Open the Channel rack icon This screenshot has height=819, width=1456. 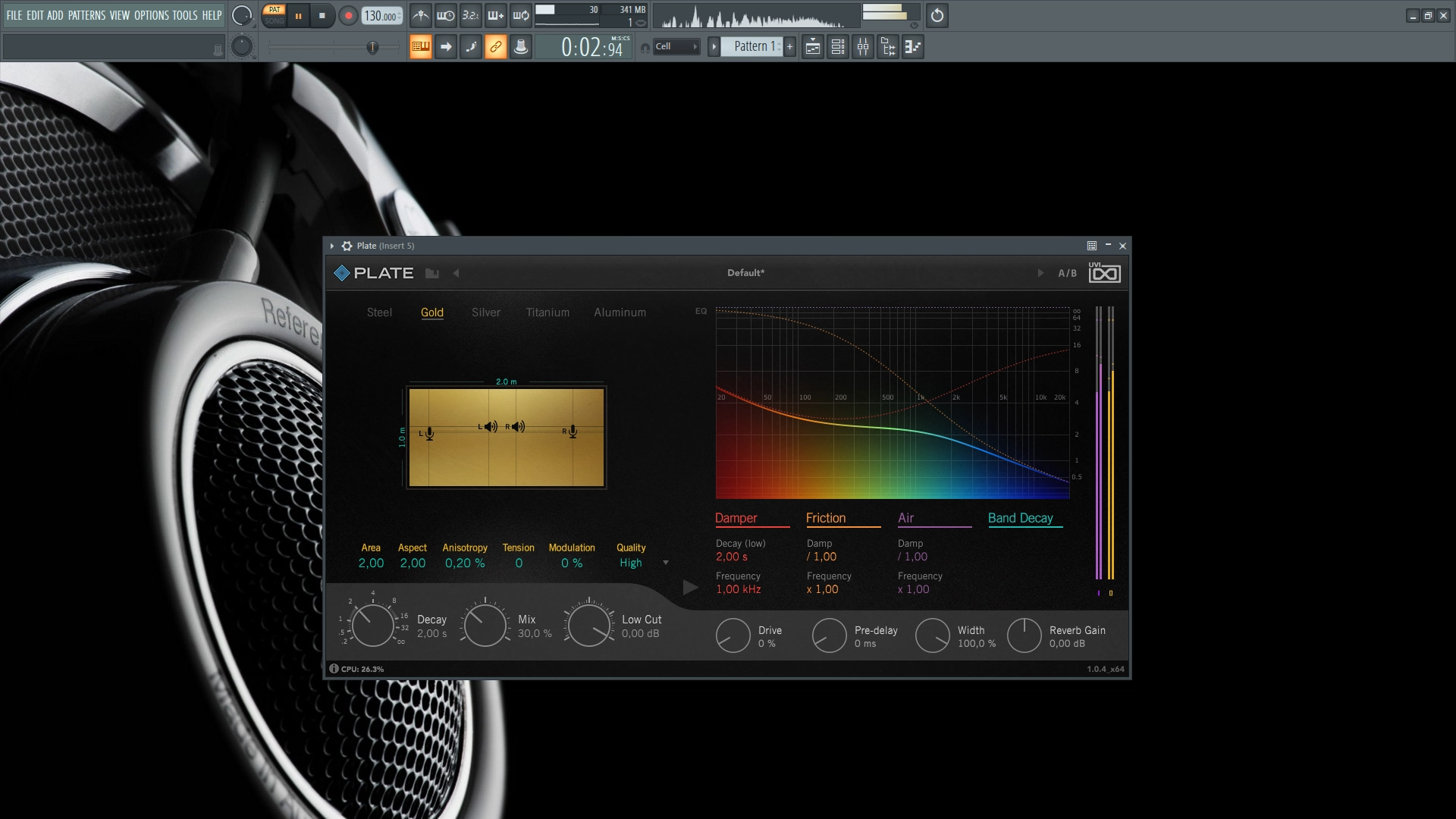pyautogui.click(x=838, y=47)
